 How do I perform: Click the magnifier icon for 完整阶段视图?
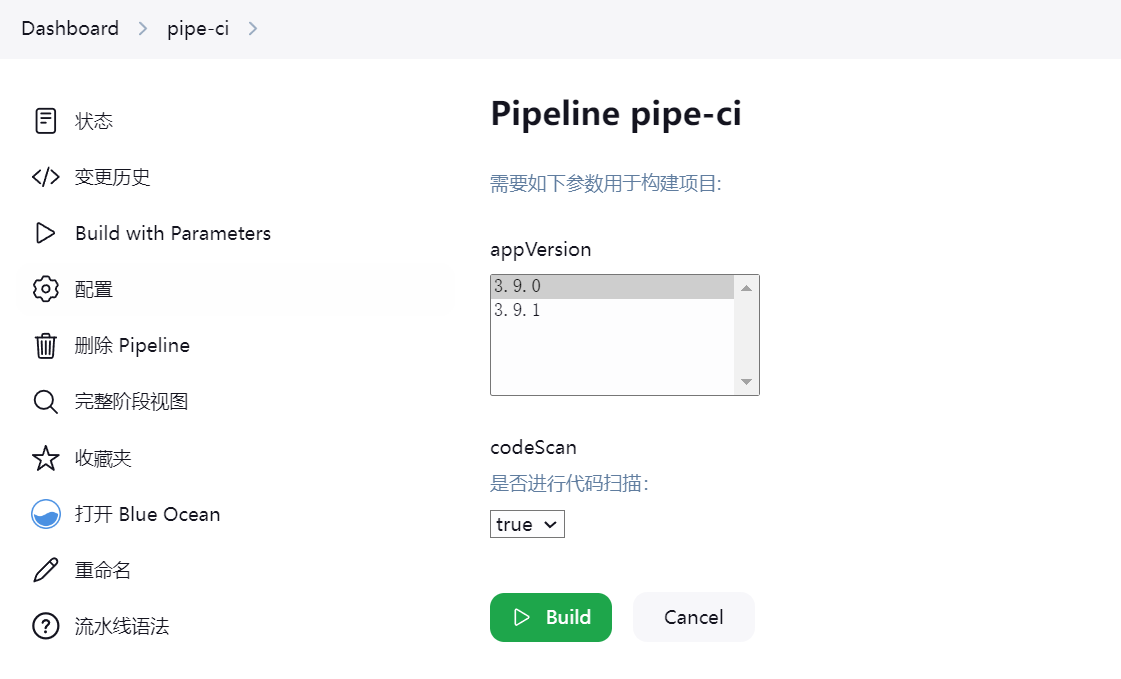tap(46, 402)
